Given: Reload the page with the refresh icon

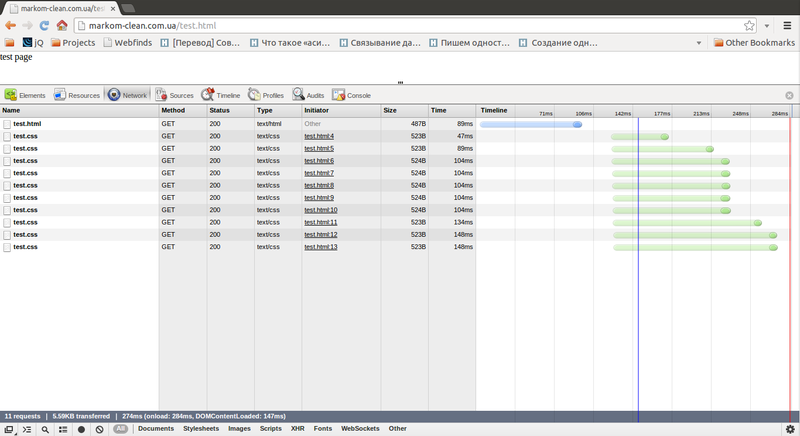Looking at the screenshot, I should coord(44,25).
